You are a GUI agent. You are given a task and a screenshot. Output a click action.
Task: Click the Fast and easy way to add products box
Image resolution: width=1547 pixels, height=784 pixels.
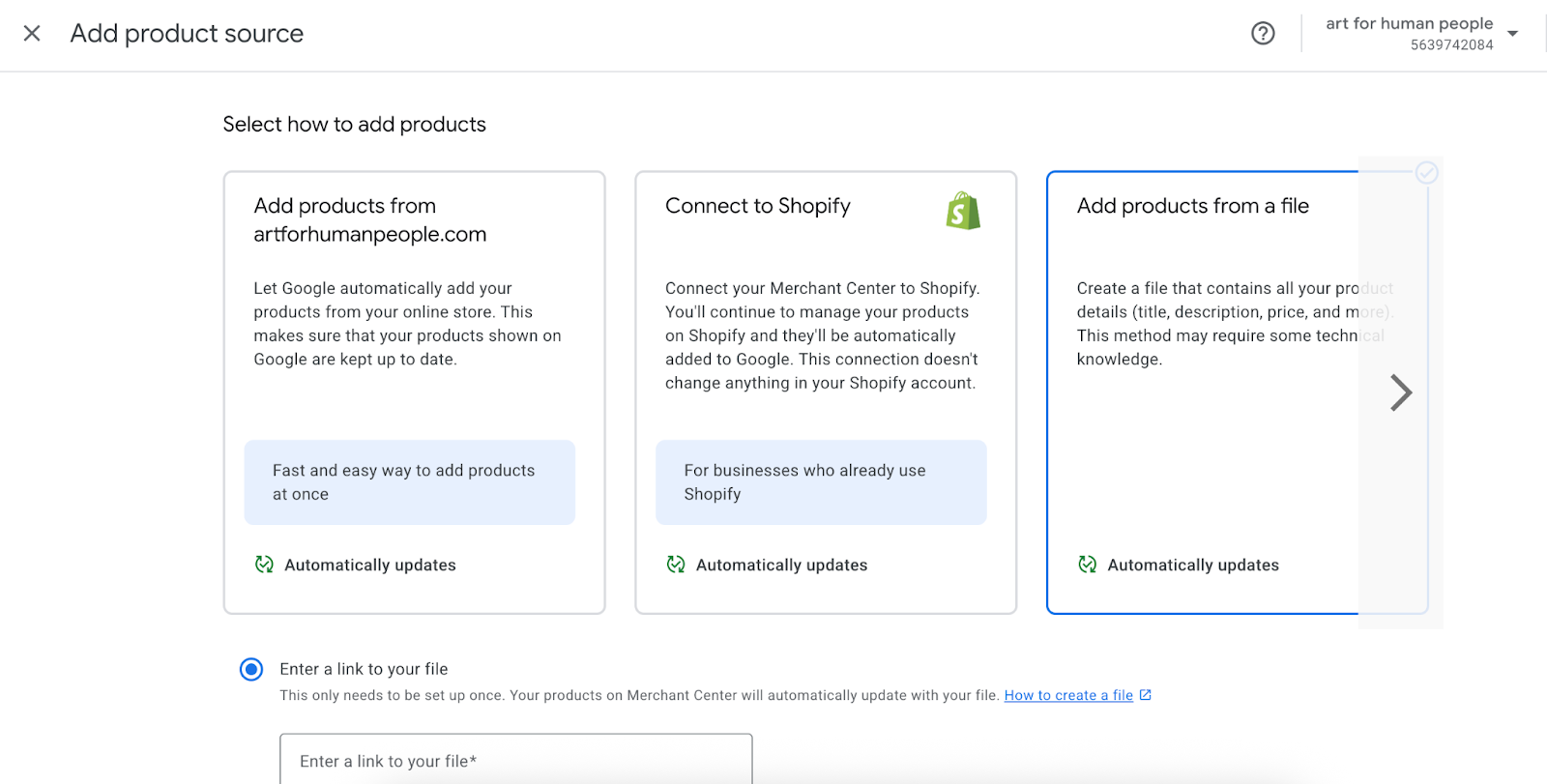tap(410, 482)
